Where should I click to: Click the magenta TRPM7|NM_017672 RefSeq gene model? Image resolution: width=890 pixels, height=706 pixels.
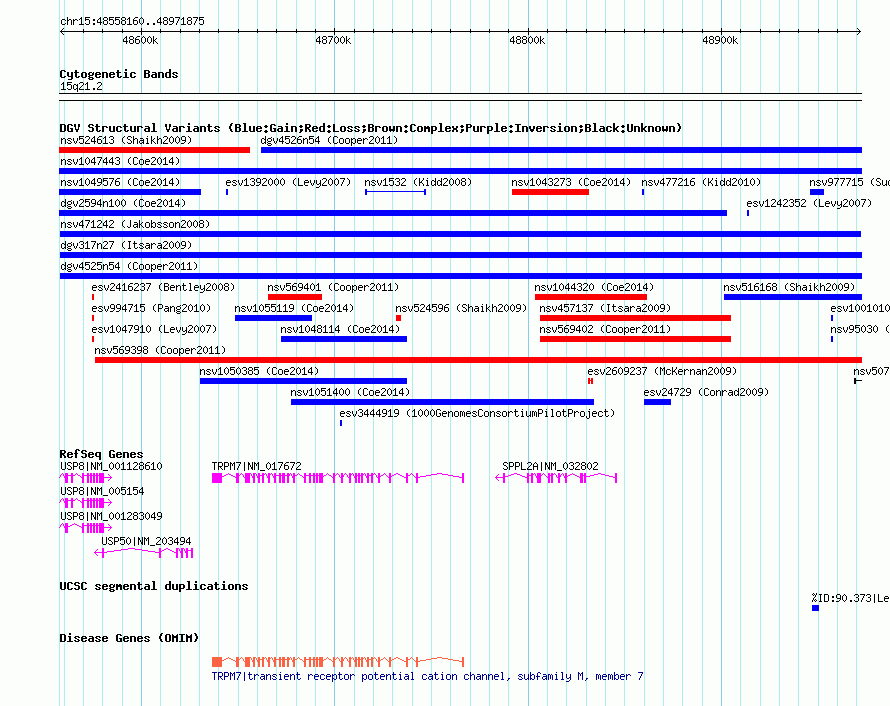[338, 478]
